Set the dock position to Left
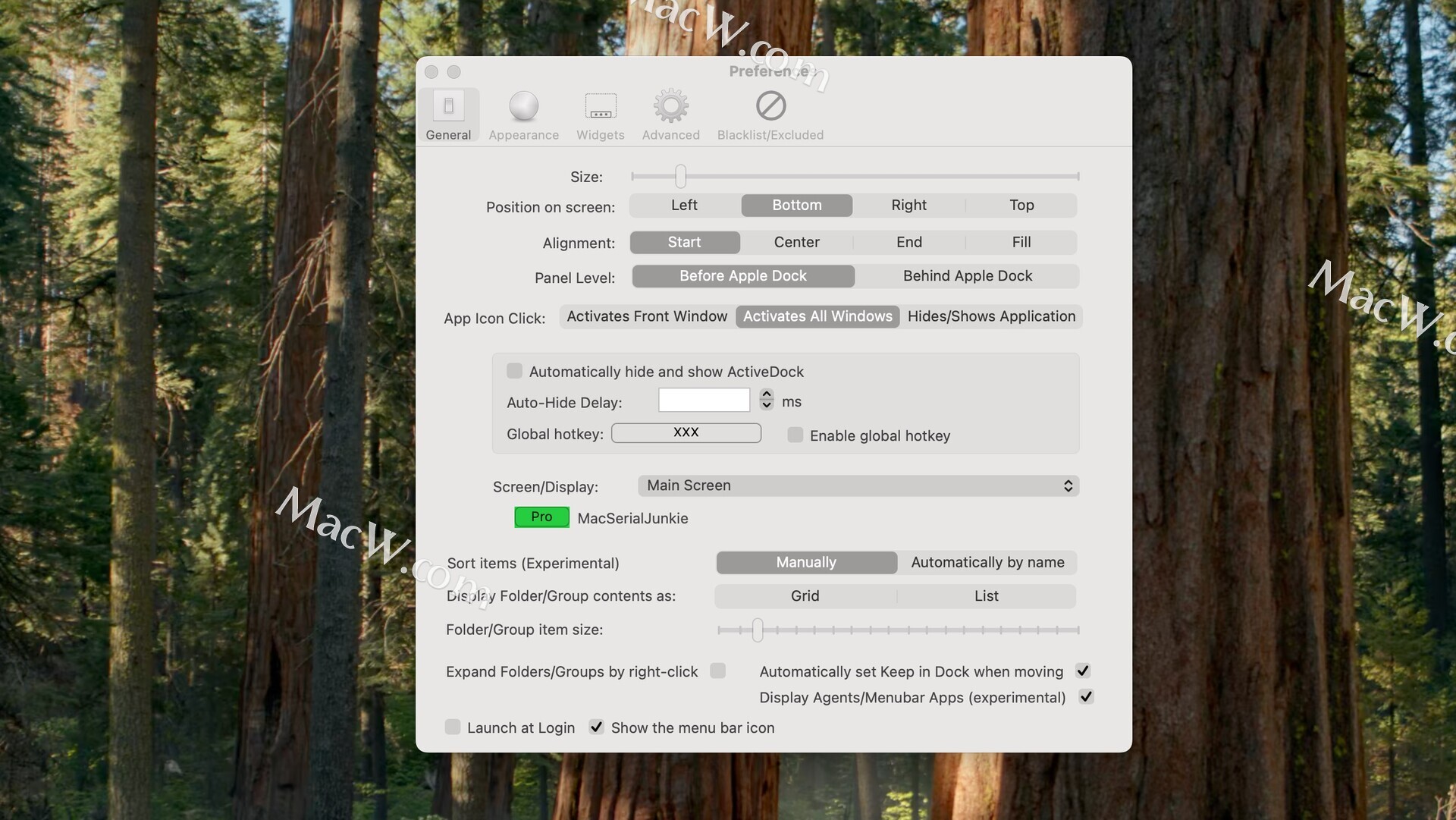This screenshot has width=1456, height=820. 685,206
